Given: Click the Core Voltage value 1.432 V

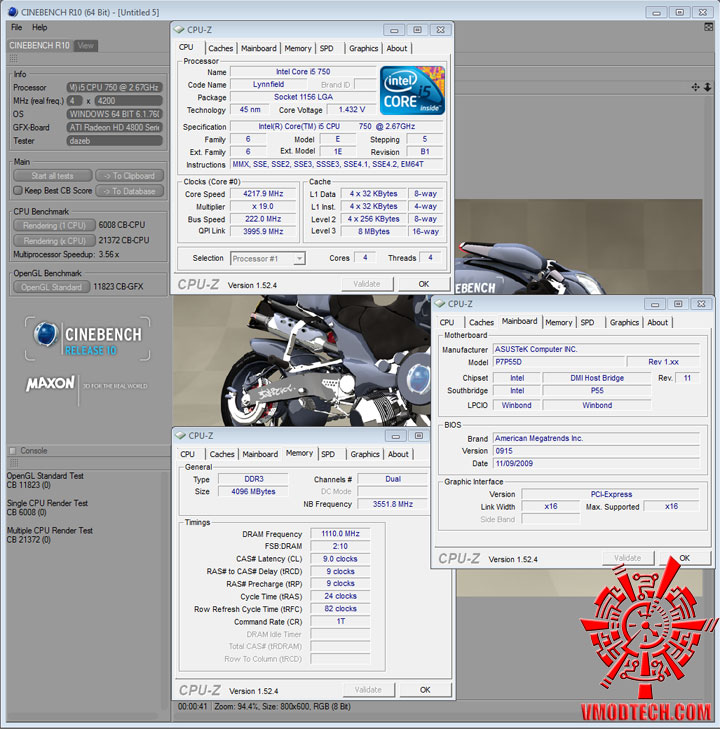Looking at the screenshot, I should click(351, 110).
